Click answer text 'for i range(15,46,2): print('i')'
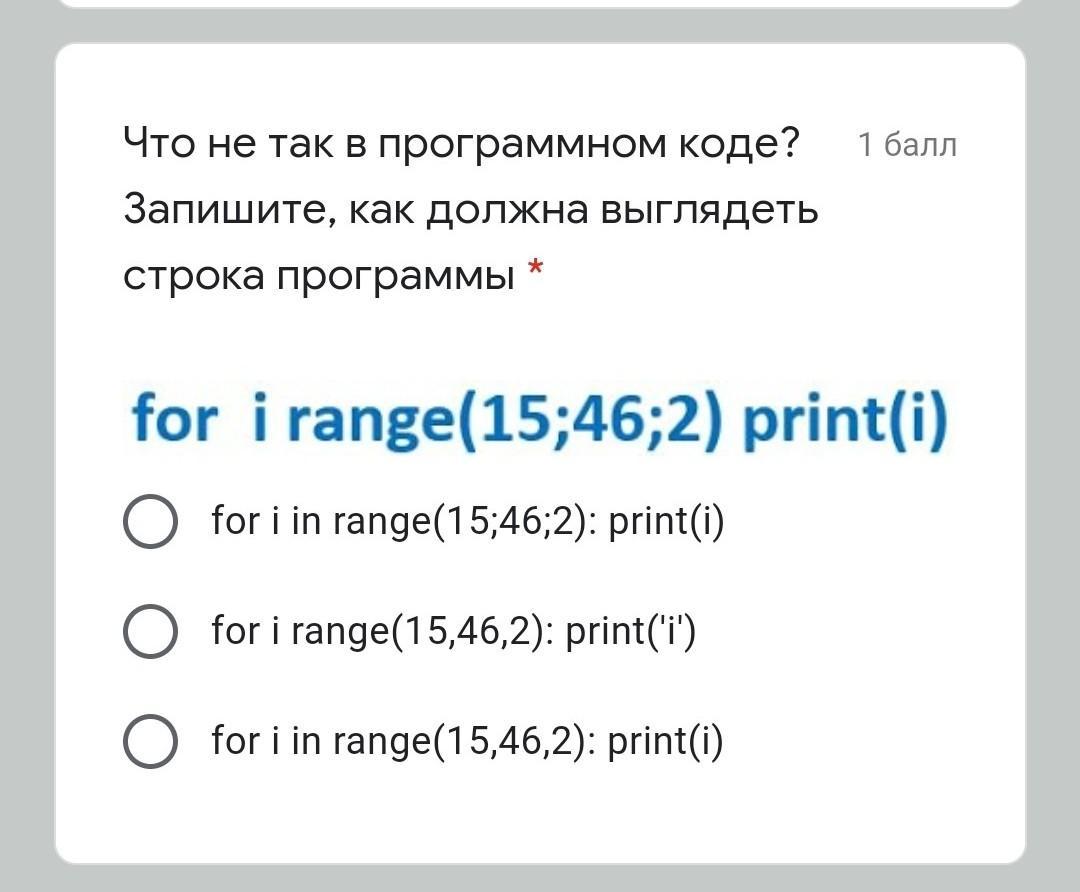This screenshot has height=892, width=1080. [454, 631]
